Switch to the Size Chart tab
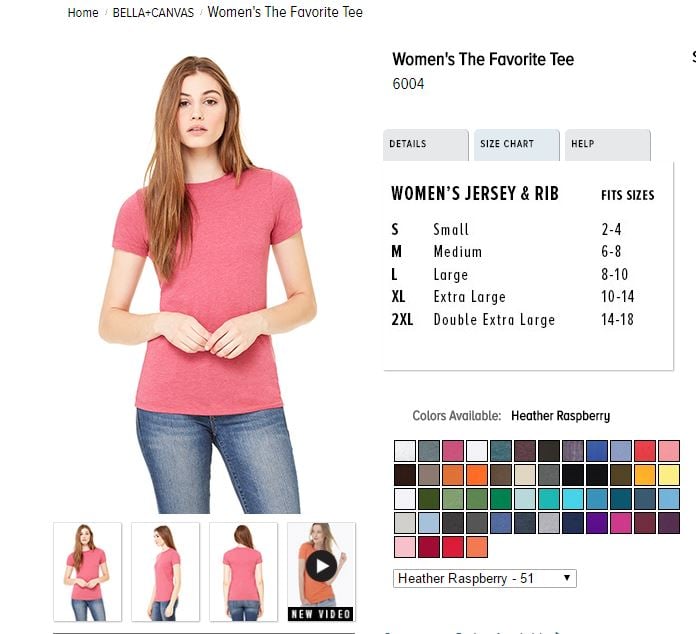This screenshot has width=696, height=634. point(517,145)
